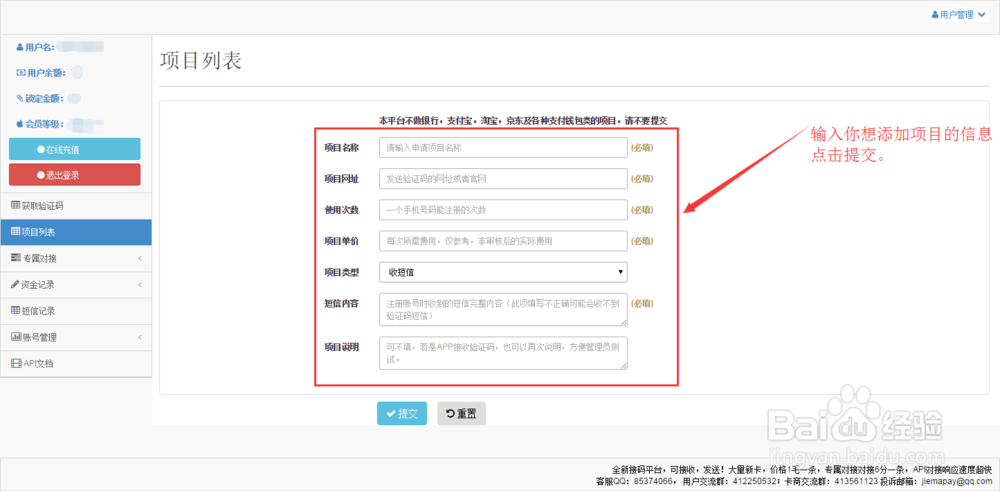Click the 会员等级 label
This screenshot has height=491, width=1000.
pyautogui.click(x=44, y=124)
